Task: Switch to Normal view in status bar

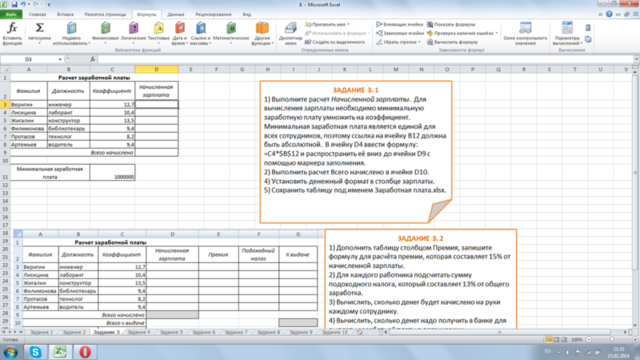Action: tap(549, 340)
